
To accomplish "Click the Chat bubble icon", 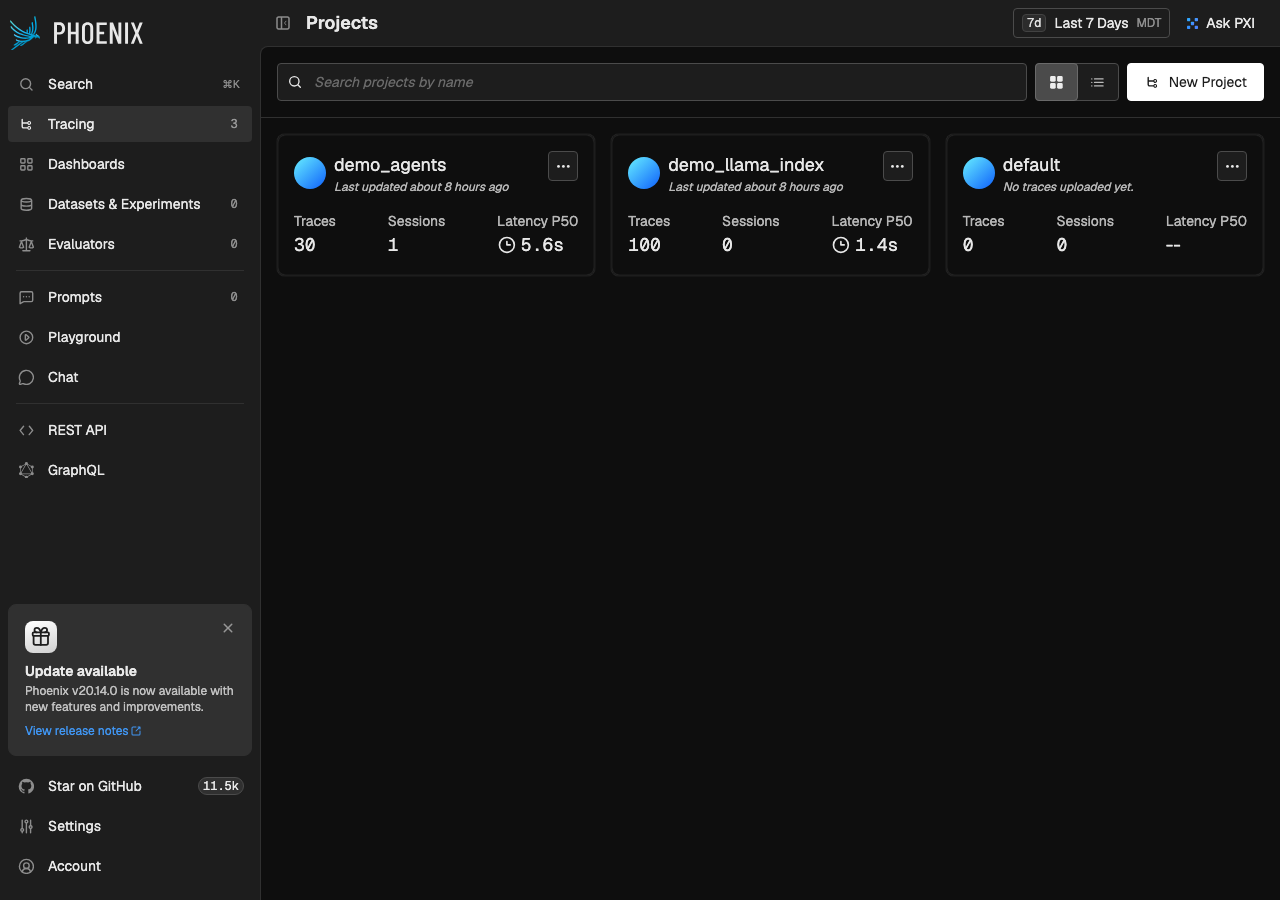I will [x=27, y=377].
